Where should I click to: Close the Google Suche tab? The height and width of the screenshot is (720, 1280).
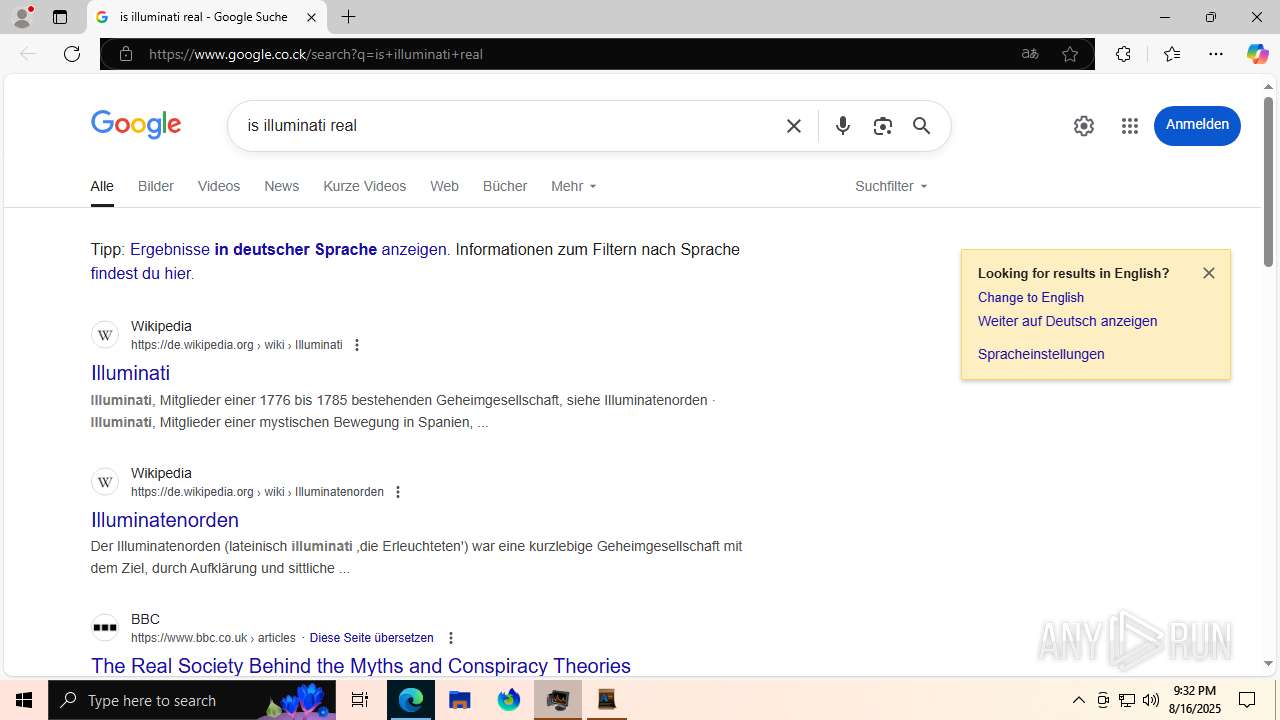[311, 17]
